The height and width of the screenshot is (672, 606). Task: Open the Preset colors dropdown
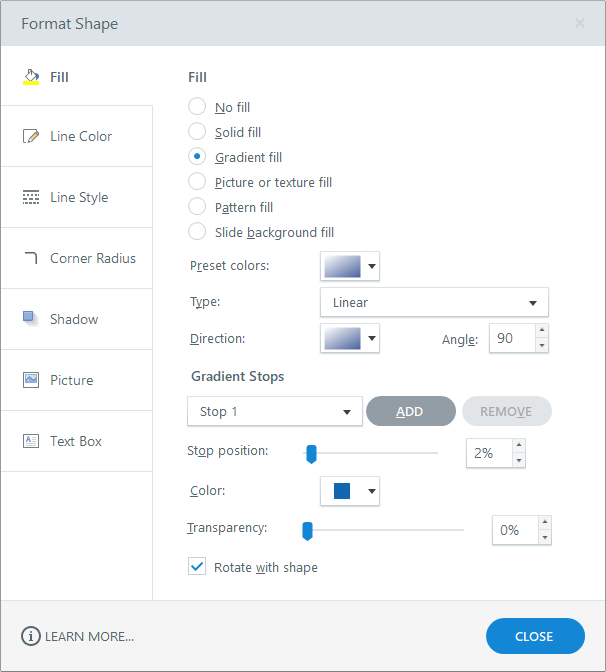point(350,266)
